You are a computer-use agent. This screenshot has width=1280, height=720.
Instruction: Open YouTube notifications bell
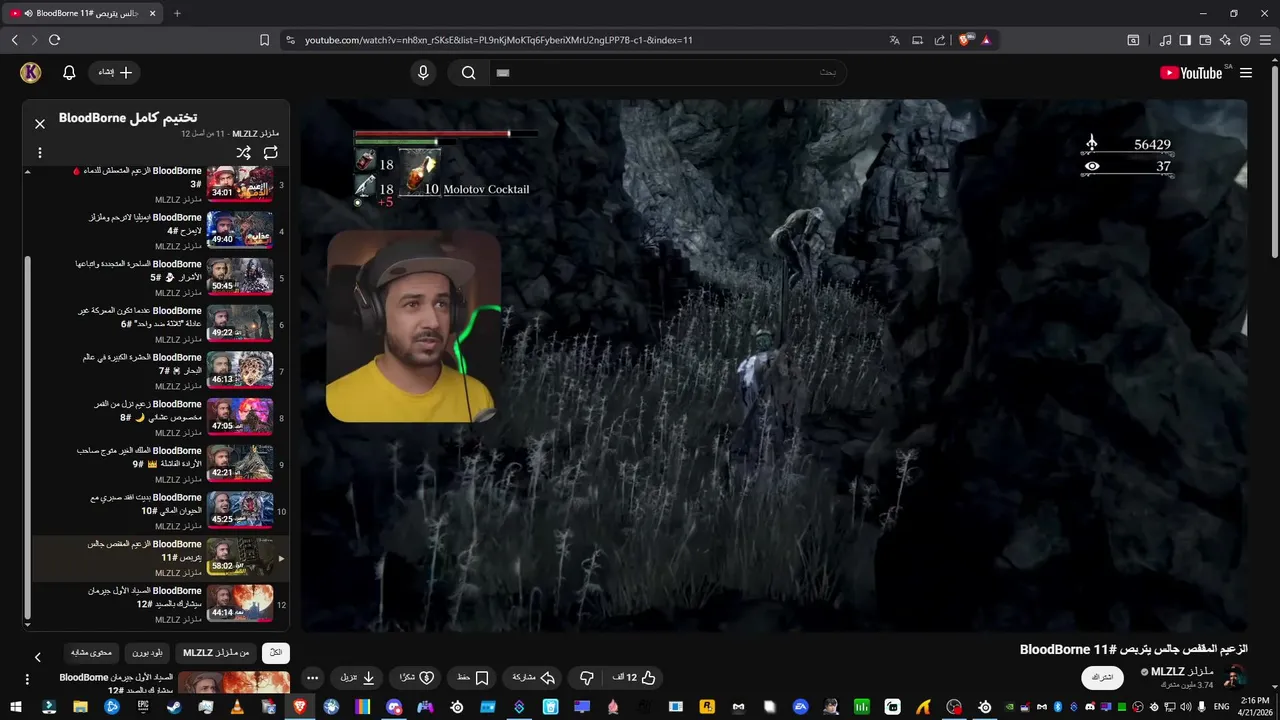tap(69, 72)
